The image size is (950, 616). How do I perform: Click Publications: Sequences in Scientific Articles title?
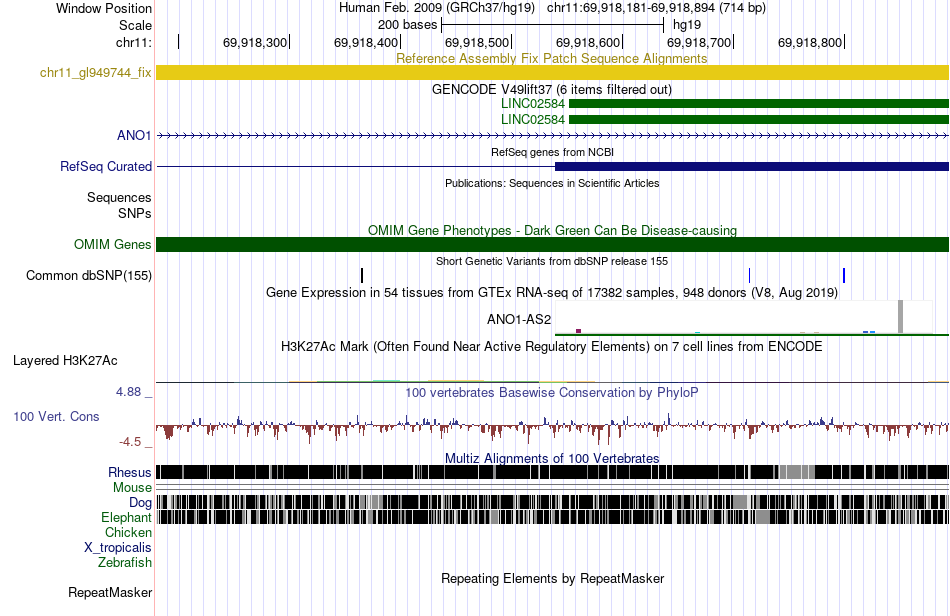552,183
